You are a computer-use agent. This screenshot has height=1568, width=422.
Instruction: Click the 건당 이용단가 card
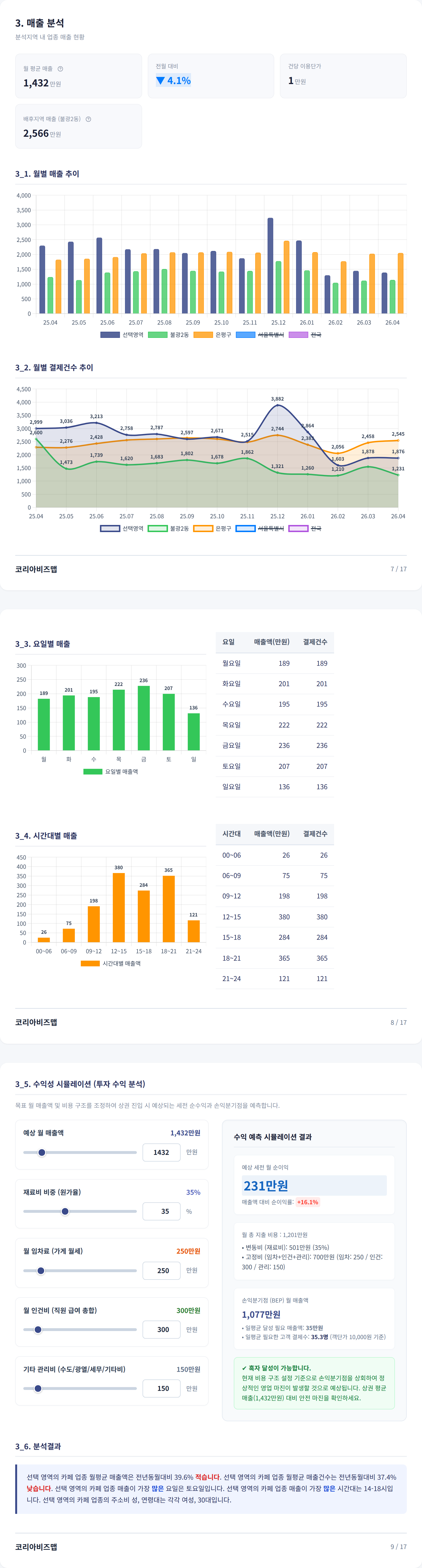[x=343, y=76]
